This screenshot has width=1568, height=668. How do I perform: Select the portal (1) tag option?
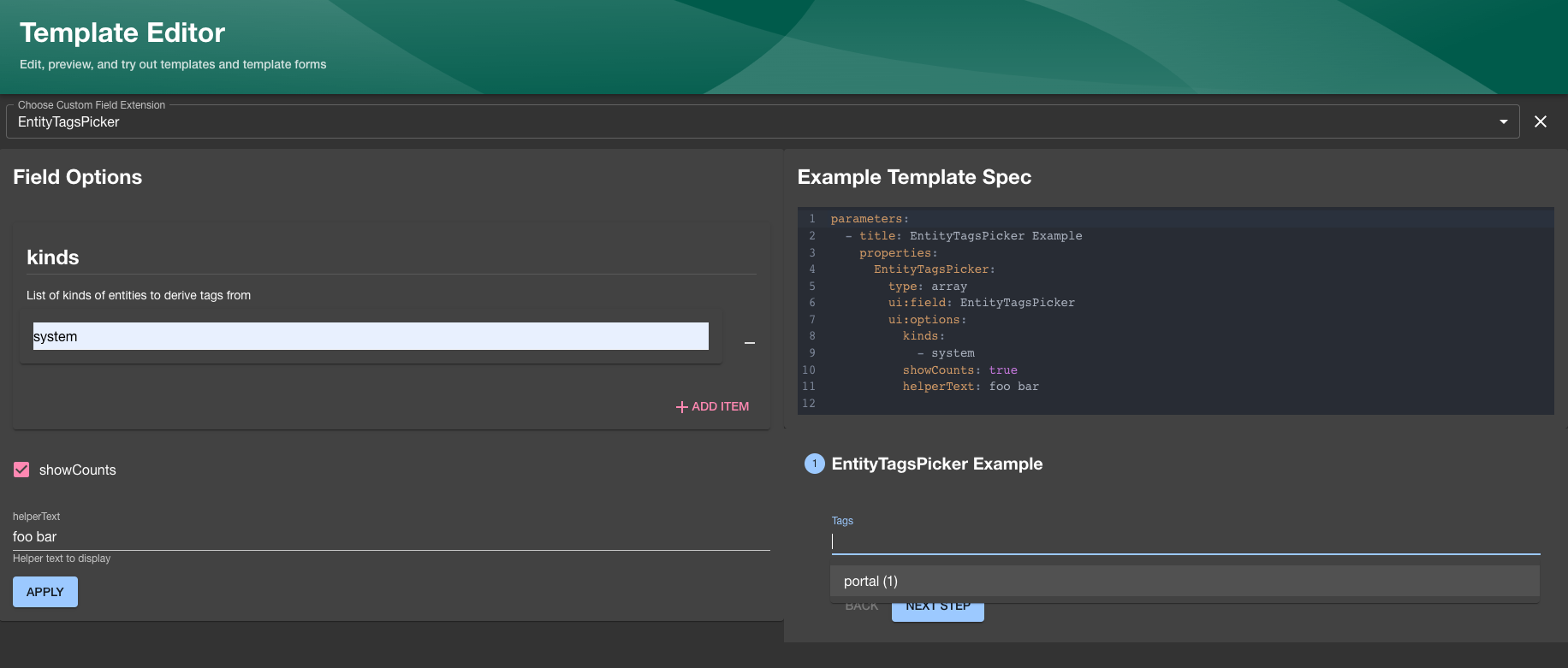click(x=870, y=581)
